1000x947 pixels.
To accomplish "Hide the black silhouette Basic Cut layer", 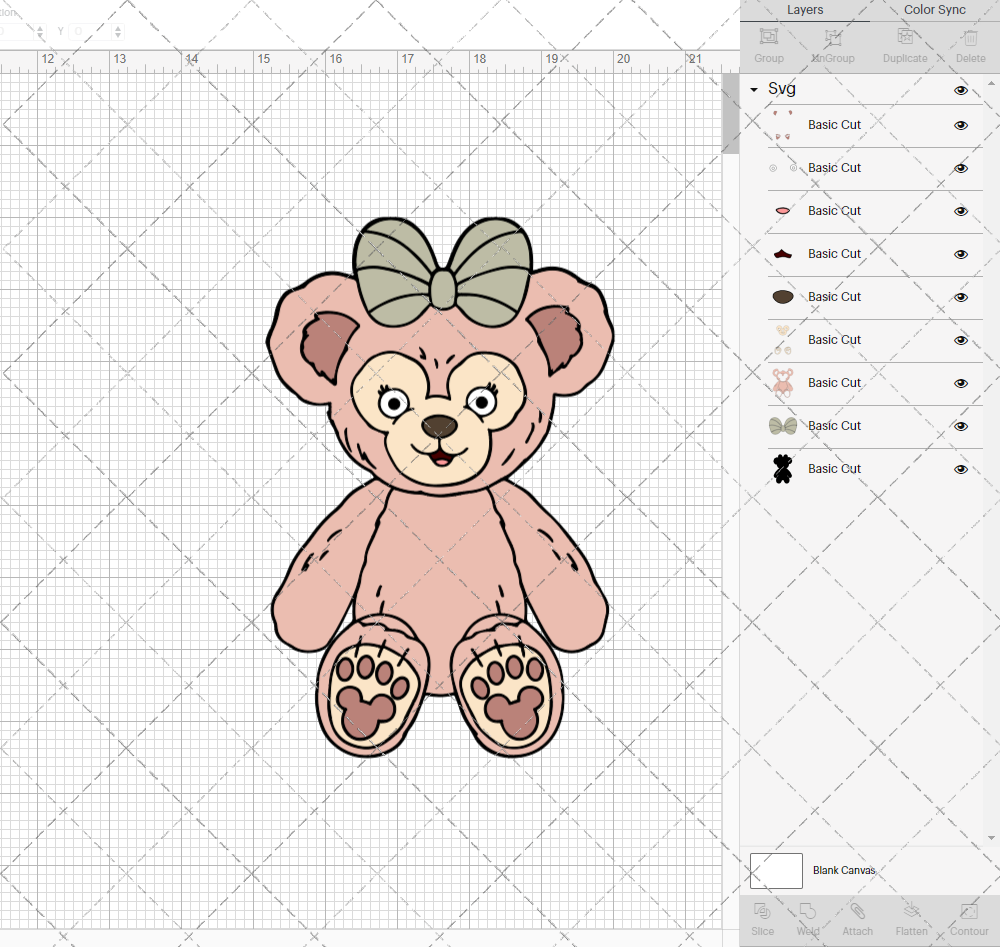I will (x=960, y=469).
